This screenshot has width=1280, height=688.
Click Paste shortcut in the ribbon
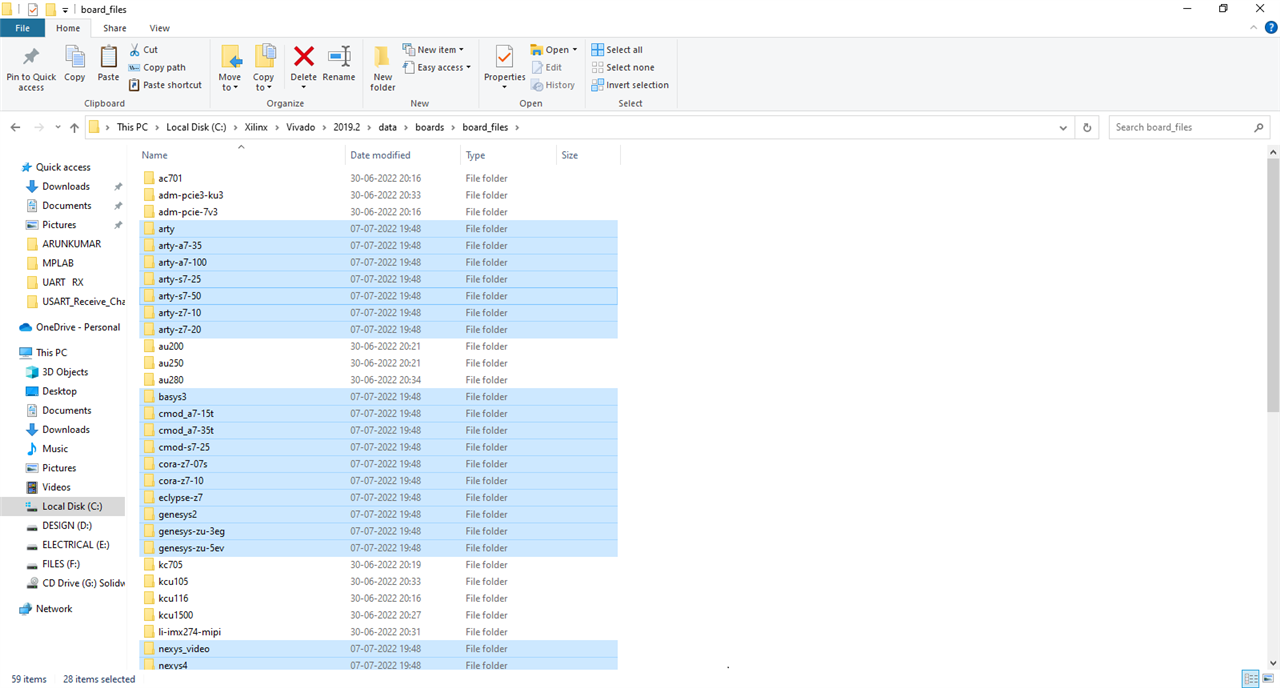pyautogui.click(x=165, y=85)
